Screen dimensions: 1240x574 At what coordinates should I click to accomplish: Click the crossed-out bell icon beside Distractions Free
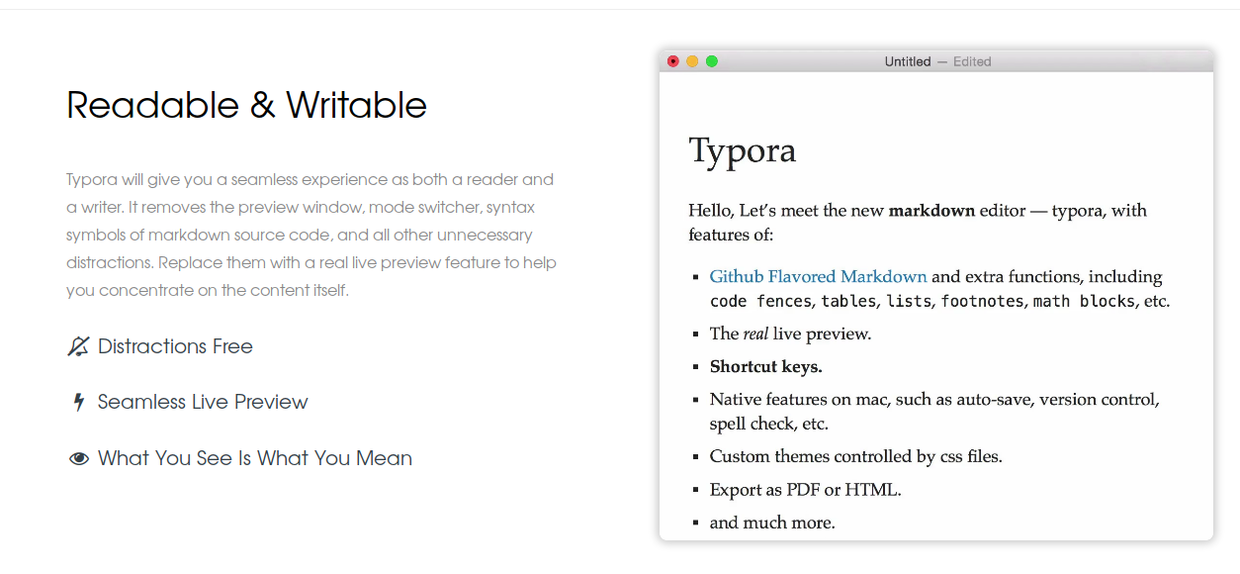[78, 347]
